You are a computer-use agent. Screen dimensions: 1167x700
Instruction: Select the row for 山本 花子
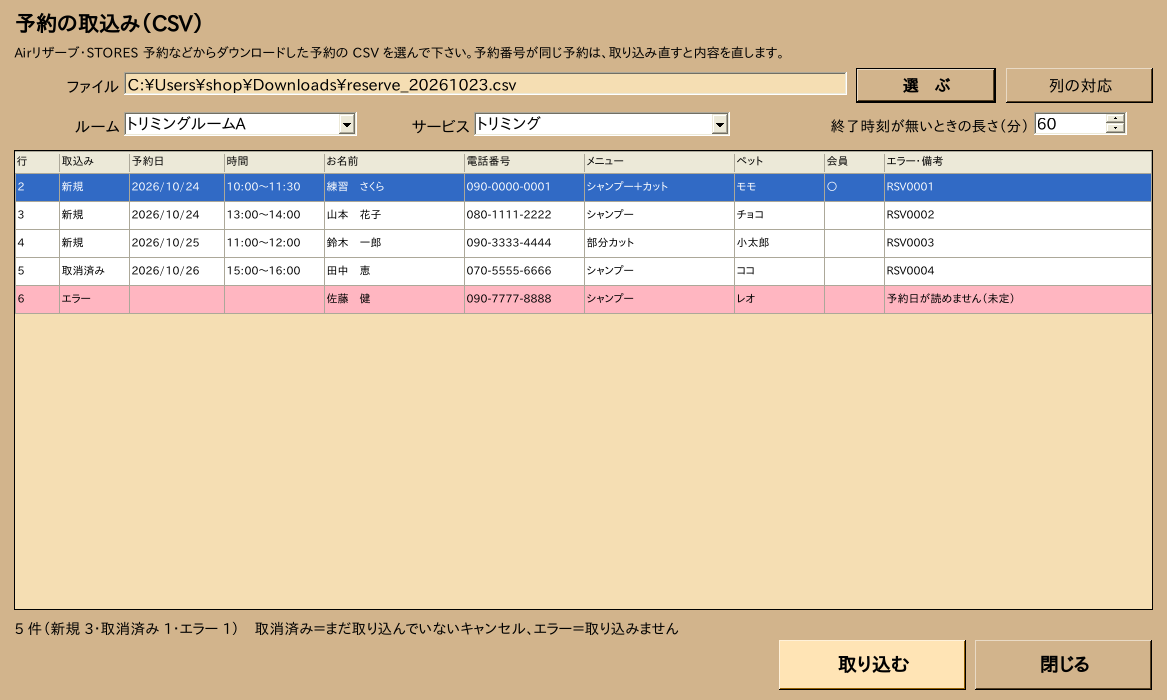pos(584,215)
